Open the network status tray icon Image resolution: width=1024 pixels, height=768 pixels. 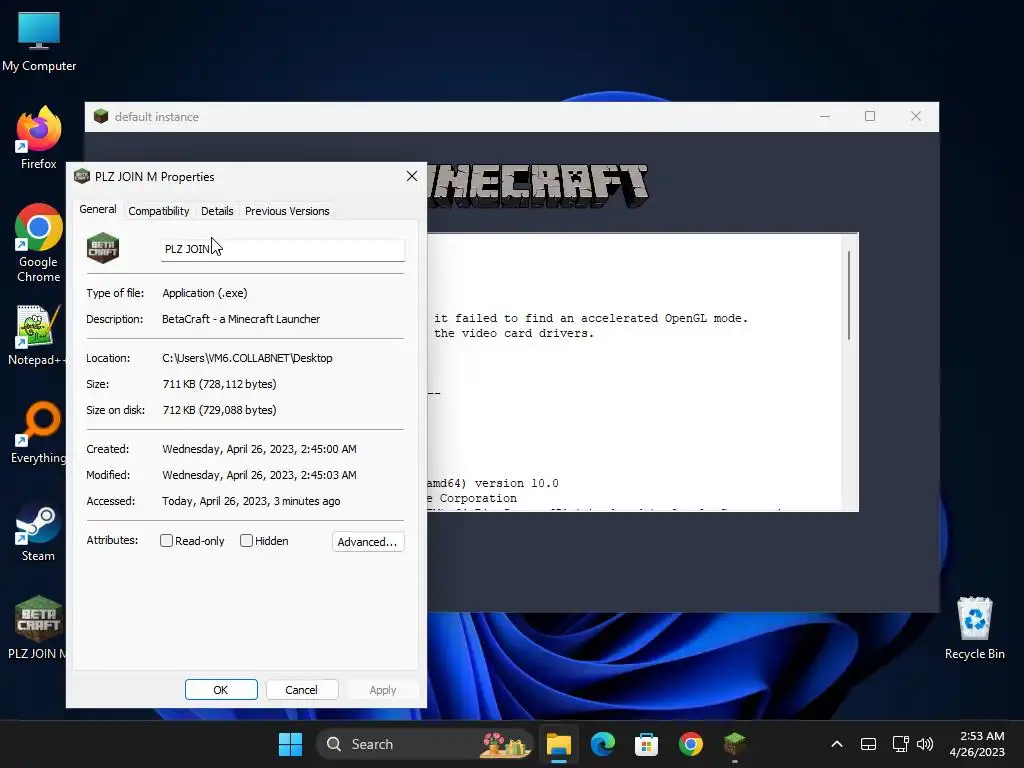click(901, 744)
